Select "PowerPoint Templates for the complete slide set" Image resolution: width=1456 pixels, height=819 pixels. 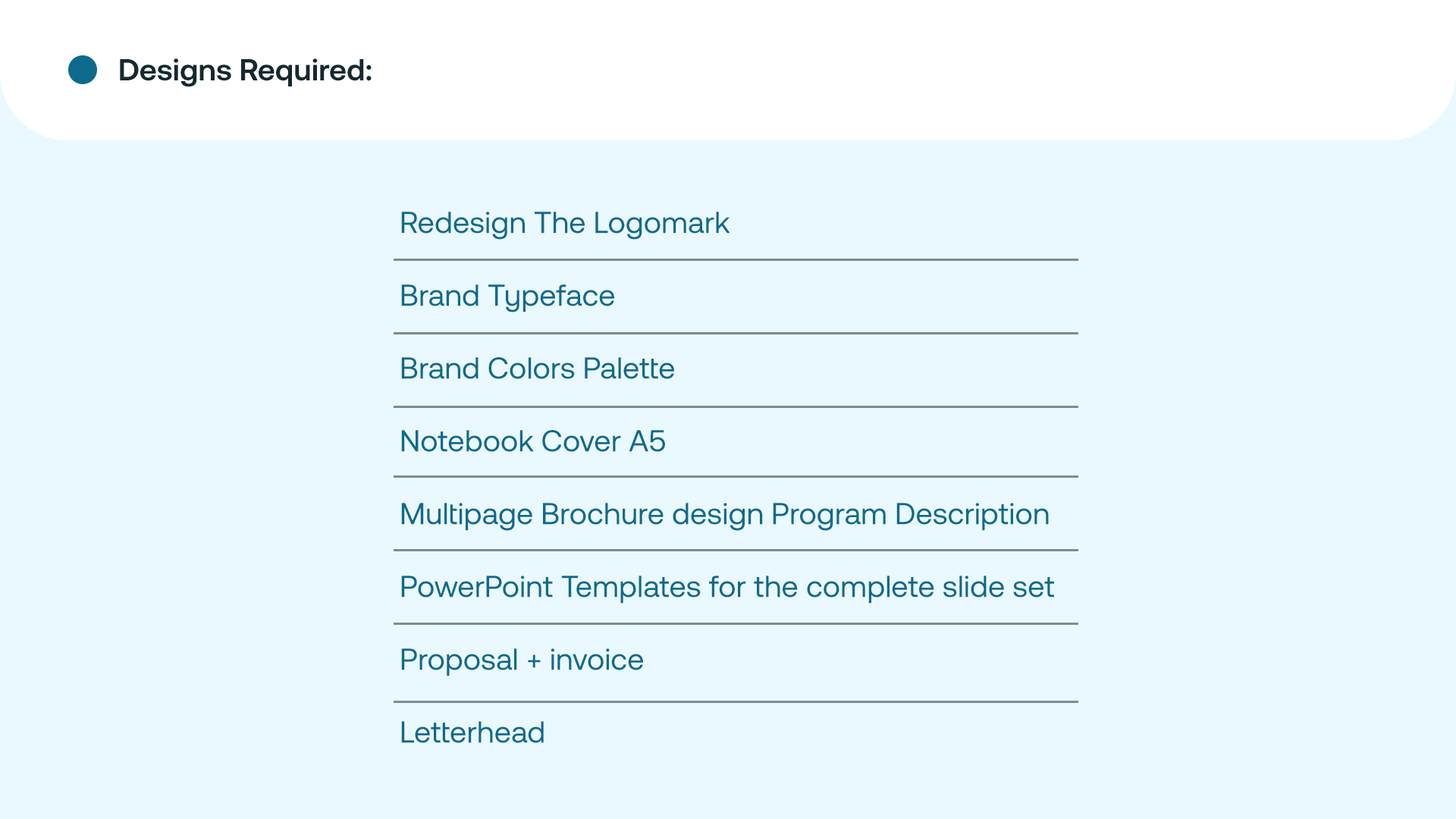[x=726, y=587]
